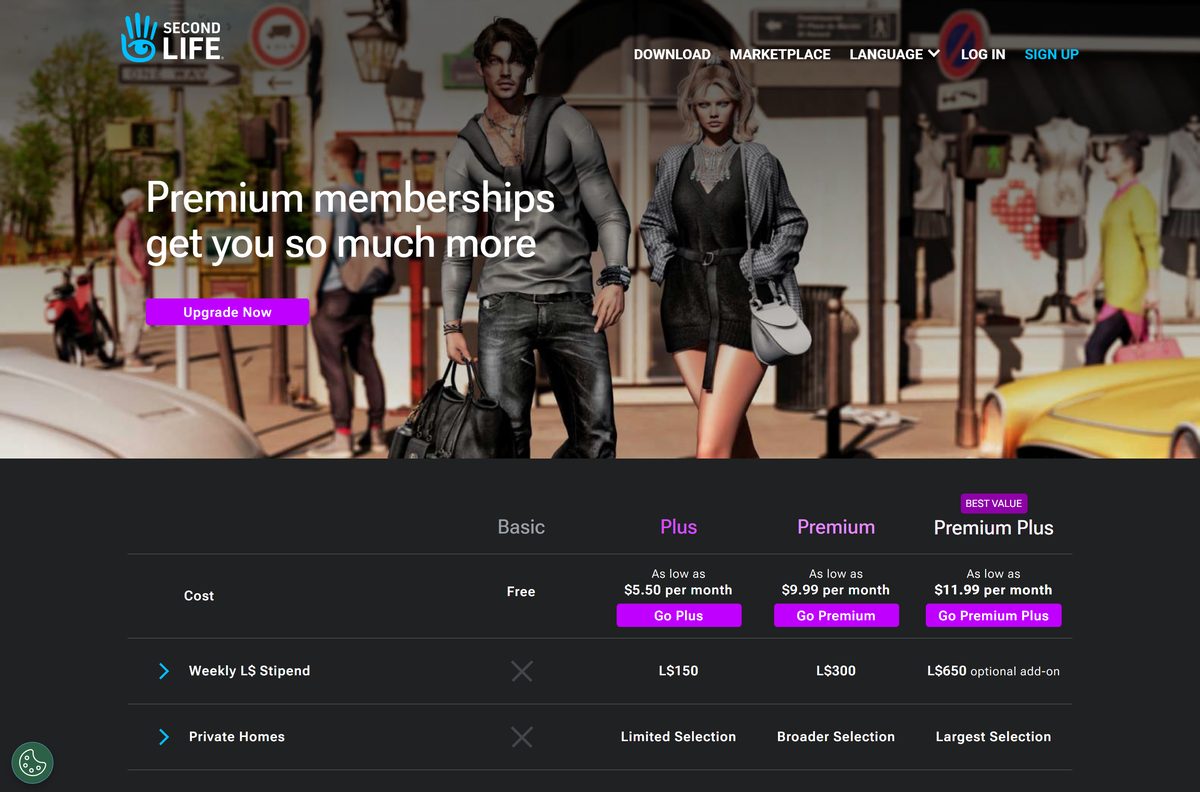1200x792 pixels.
Task: Select the Premium plan heading
Action: coord(836,527)
